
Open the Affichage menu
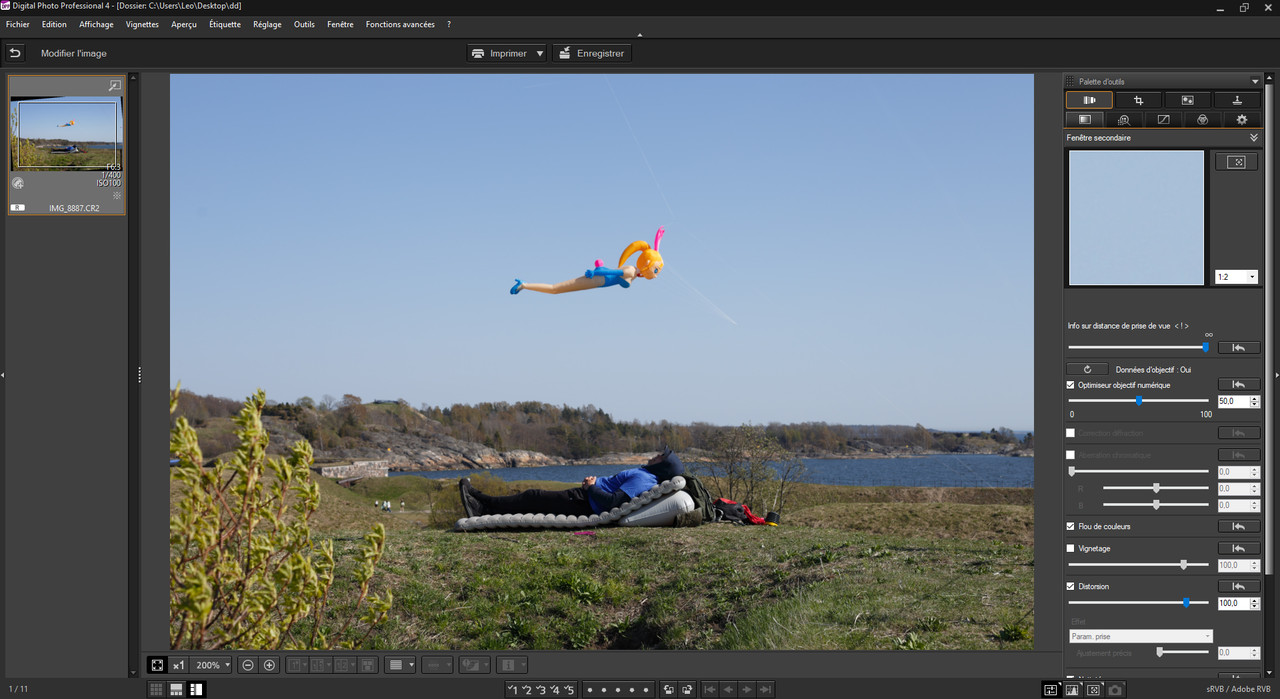click(96, 24)
